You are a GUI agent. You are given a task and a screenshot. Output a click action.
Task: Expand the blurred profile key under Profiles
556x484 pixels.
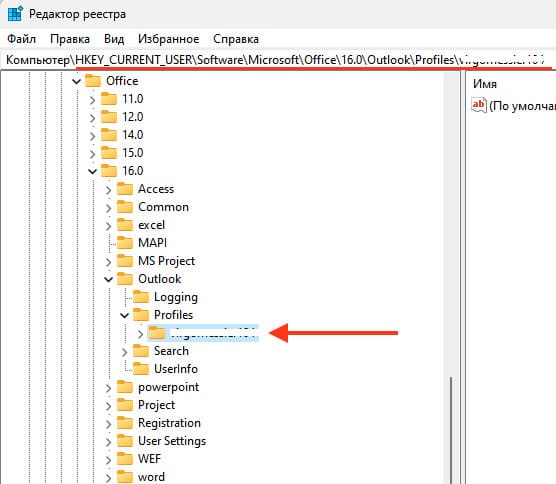pyautogui.click(x=140, y=334)
